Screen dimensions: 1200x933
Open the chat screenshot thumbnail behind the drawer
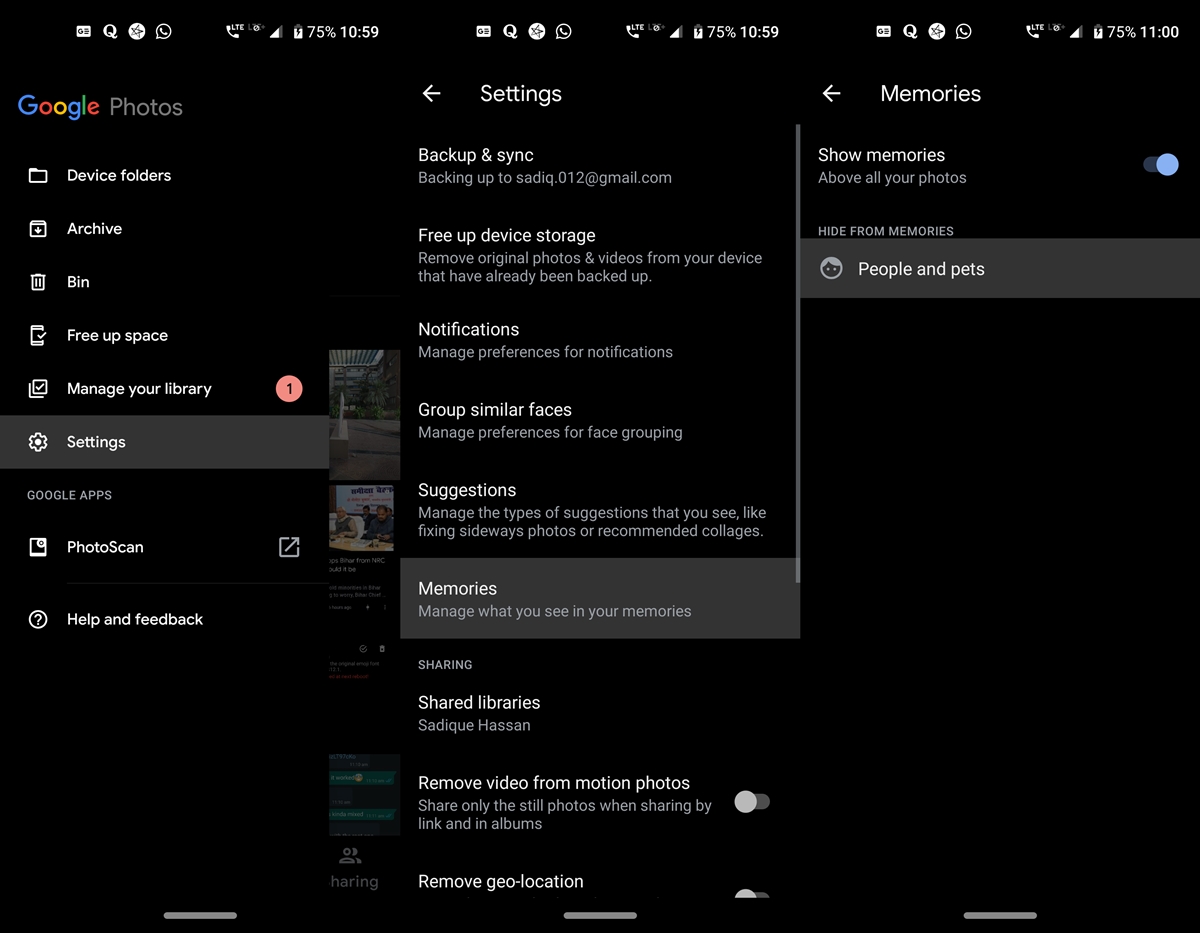[x=364, y=793]
